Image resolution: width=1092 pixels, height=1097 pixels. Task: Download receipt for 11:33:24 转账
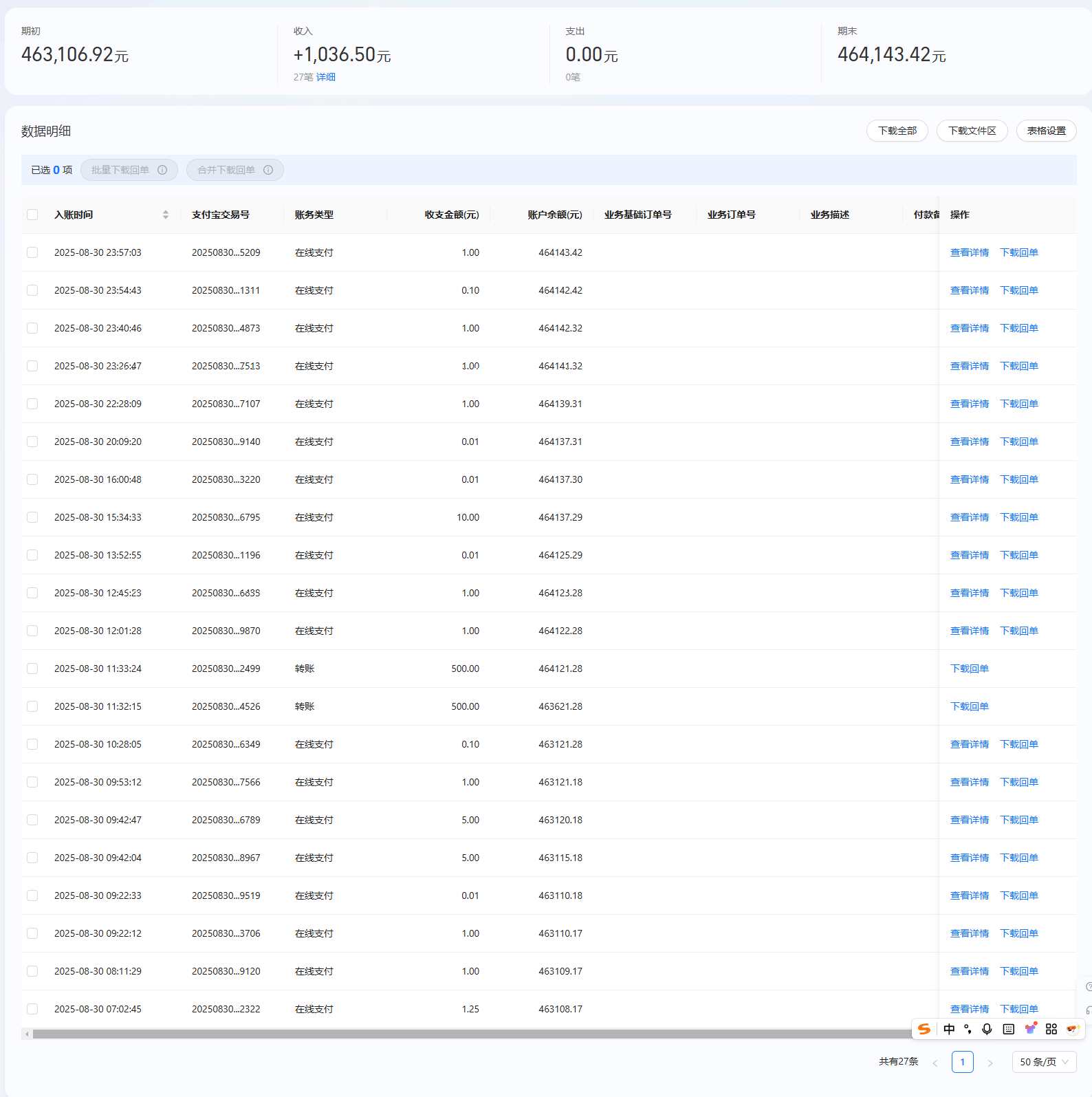point(970,669)
